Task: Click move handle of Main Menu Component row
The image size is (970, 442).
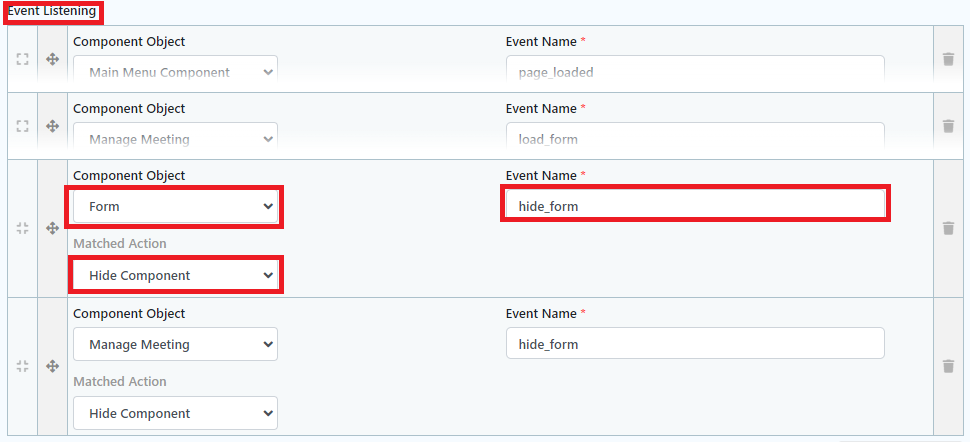Action: tap(53, 59)
